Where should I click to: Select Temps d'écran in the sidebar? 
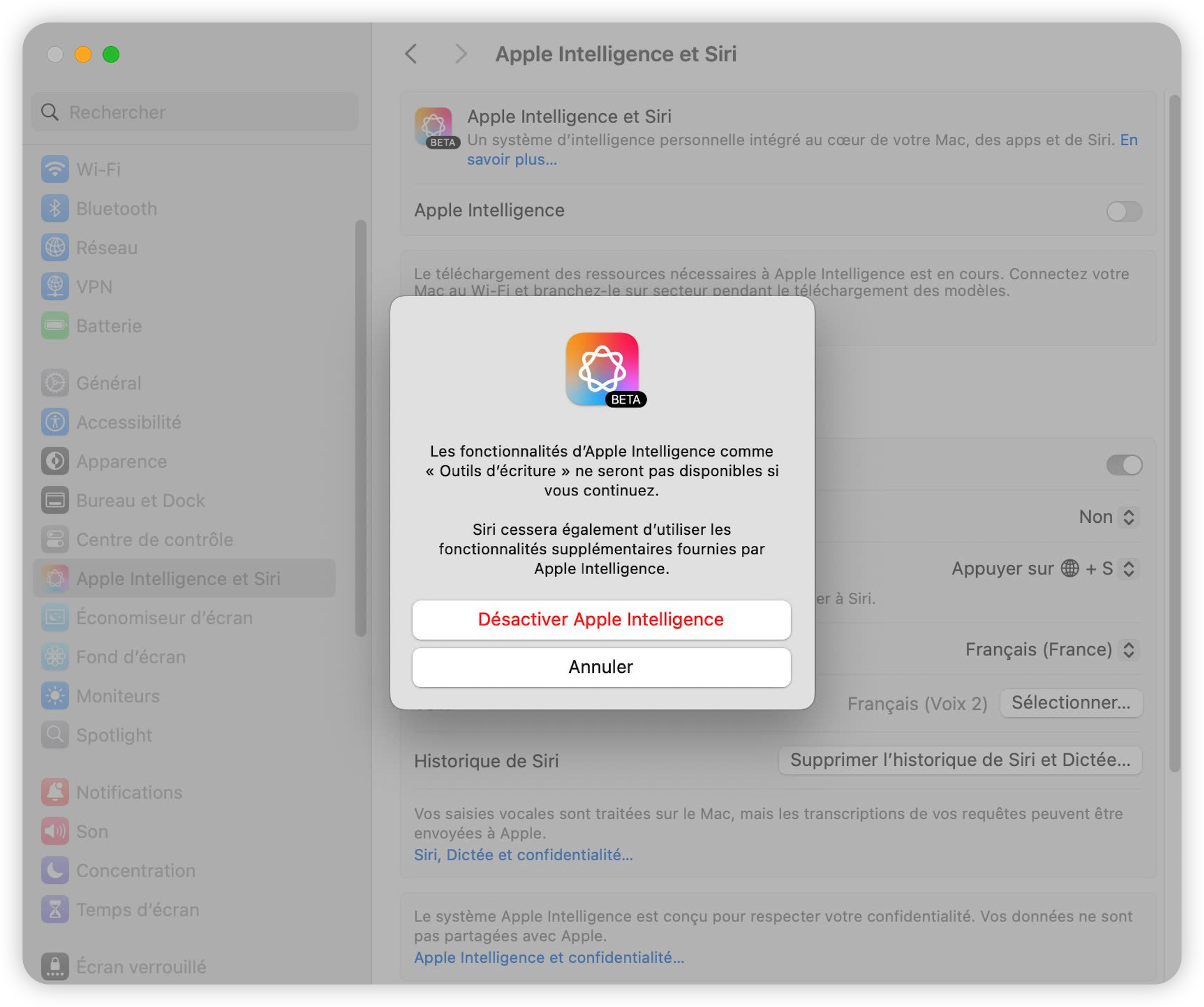click(x=185, y=910)
